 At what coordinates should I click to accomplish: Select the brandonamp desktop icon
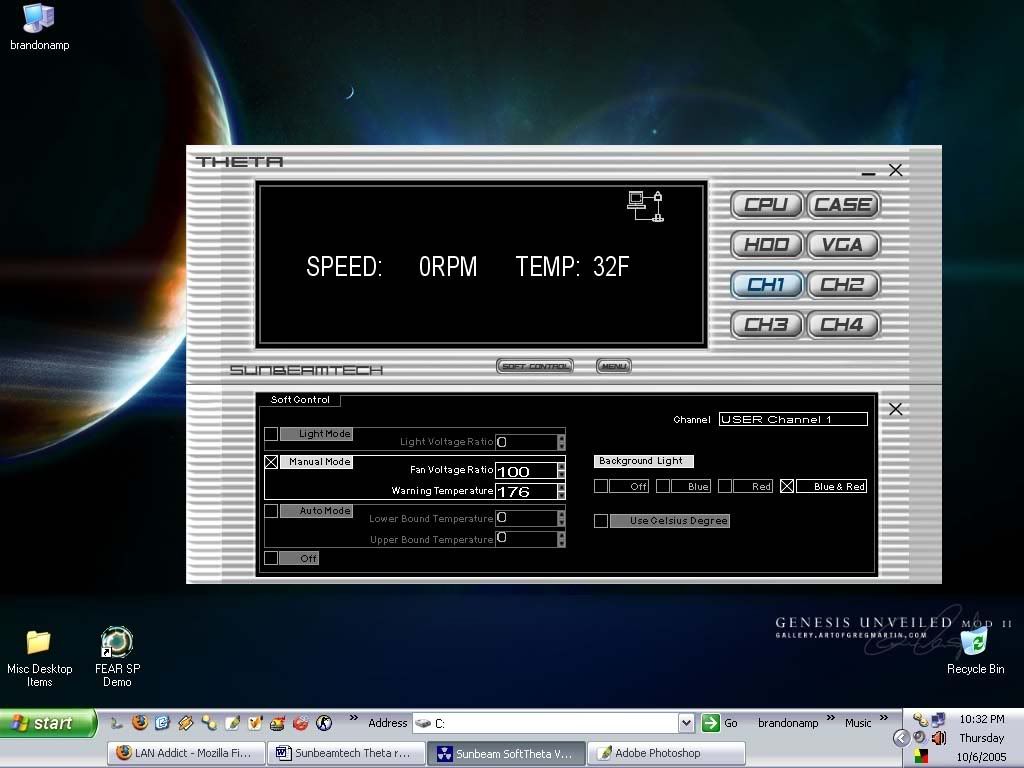39,27
